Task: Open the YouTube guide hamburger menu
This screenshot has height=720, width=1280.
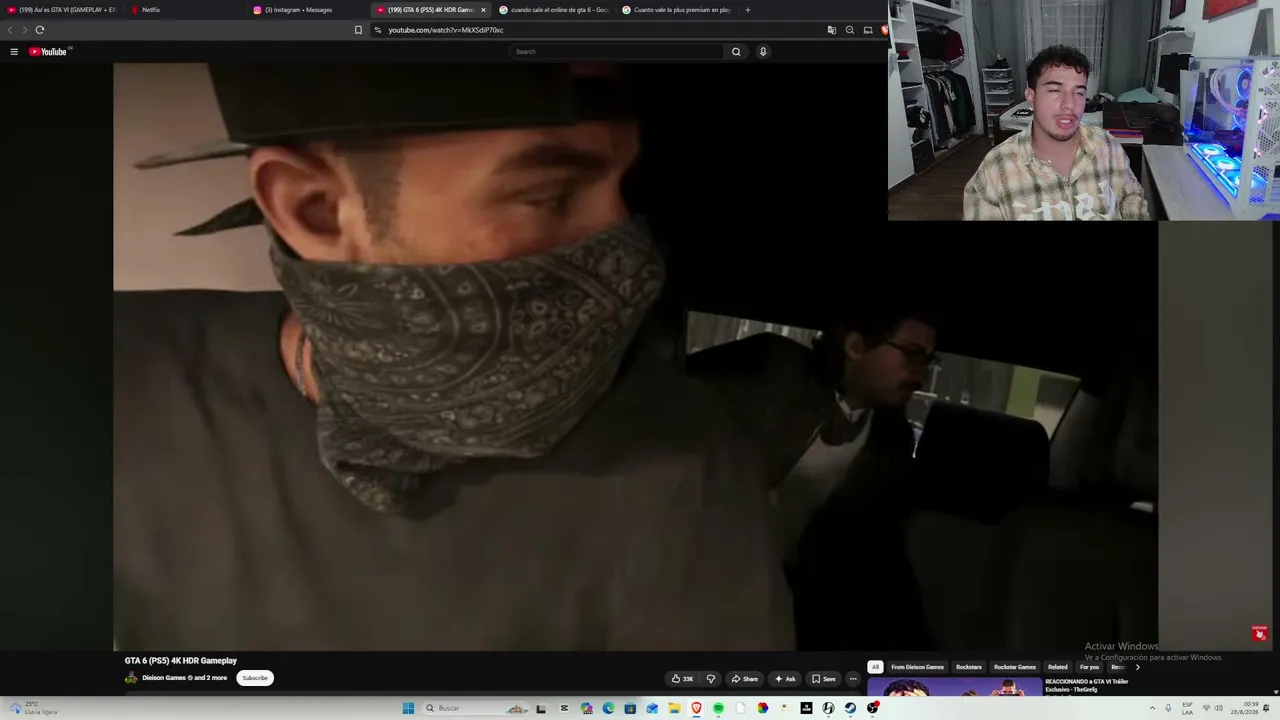Action: [14, 52]
